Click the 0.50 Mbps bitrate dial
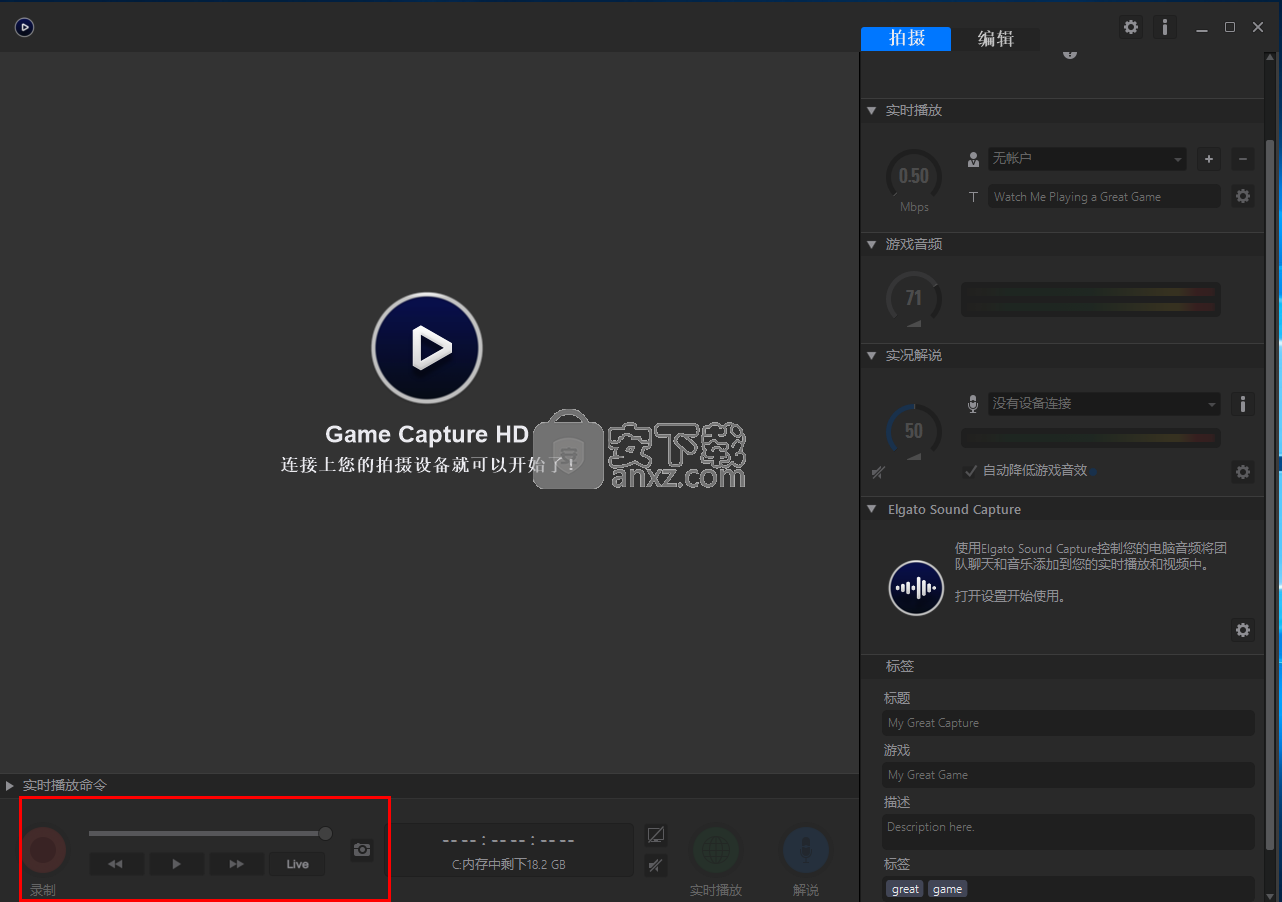The image size is (1282, 902). click(x=914, y=176)
